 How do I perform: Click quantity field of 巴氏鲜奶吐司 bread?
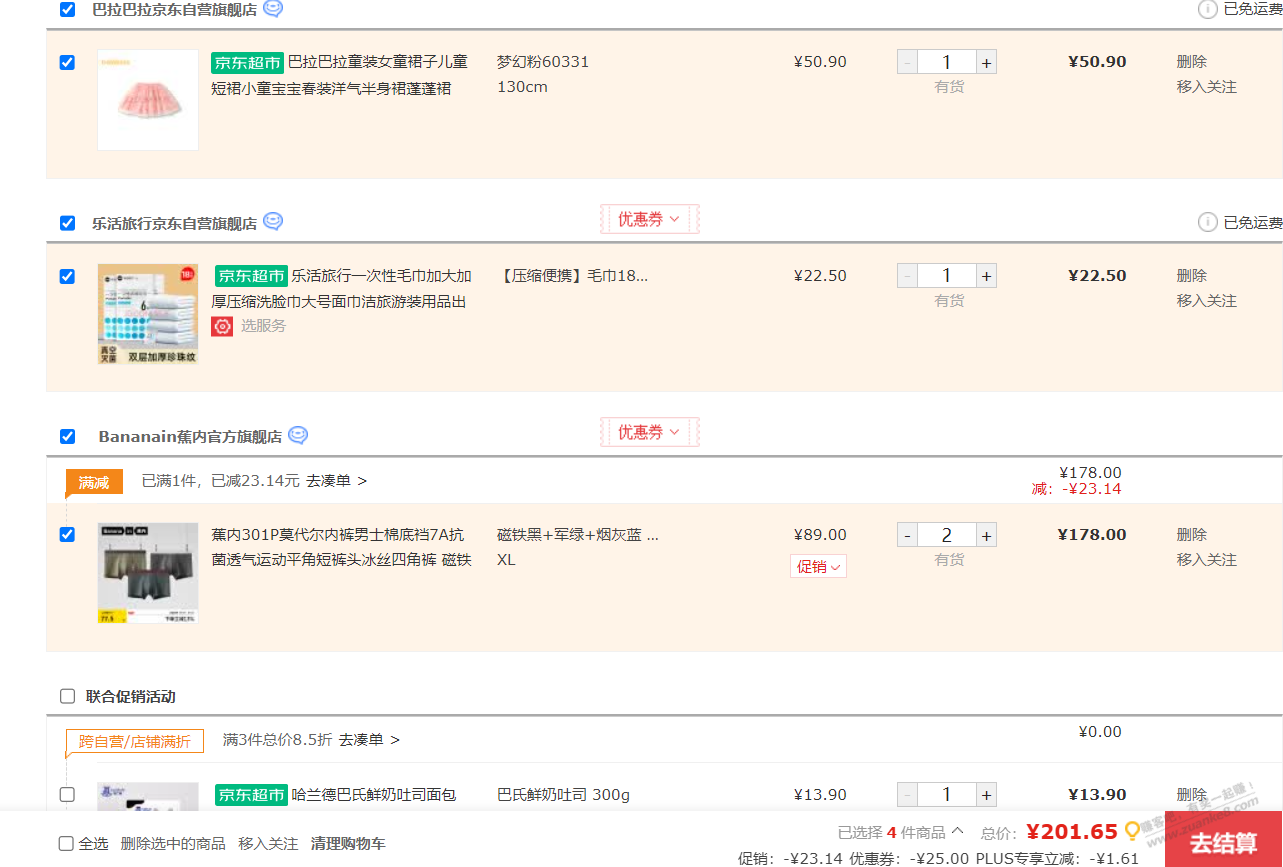point(947,795)
